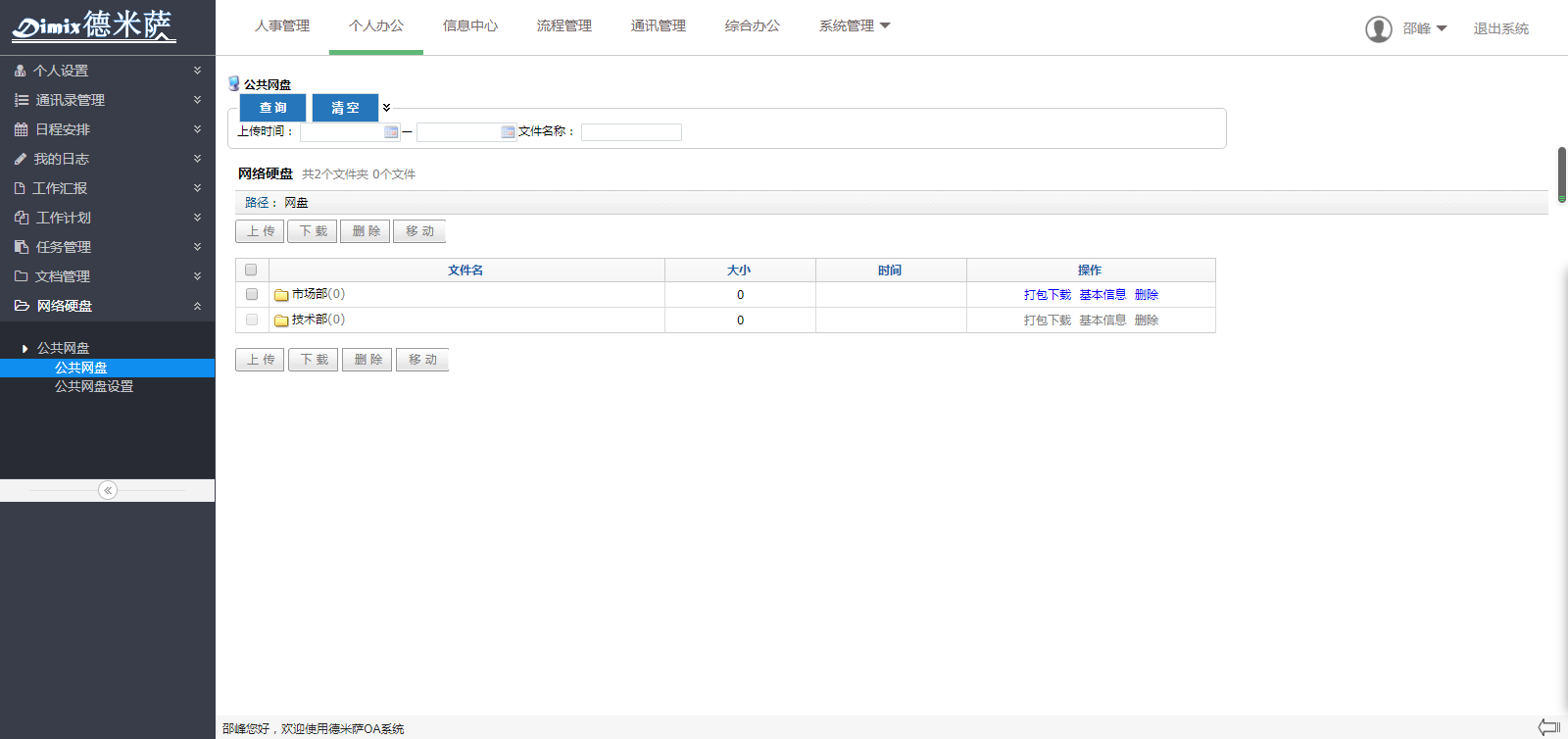
Task: Click the lower 下载 button
Action: [x=314, y=360]
